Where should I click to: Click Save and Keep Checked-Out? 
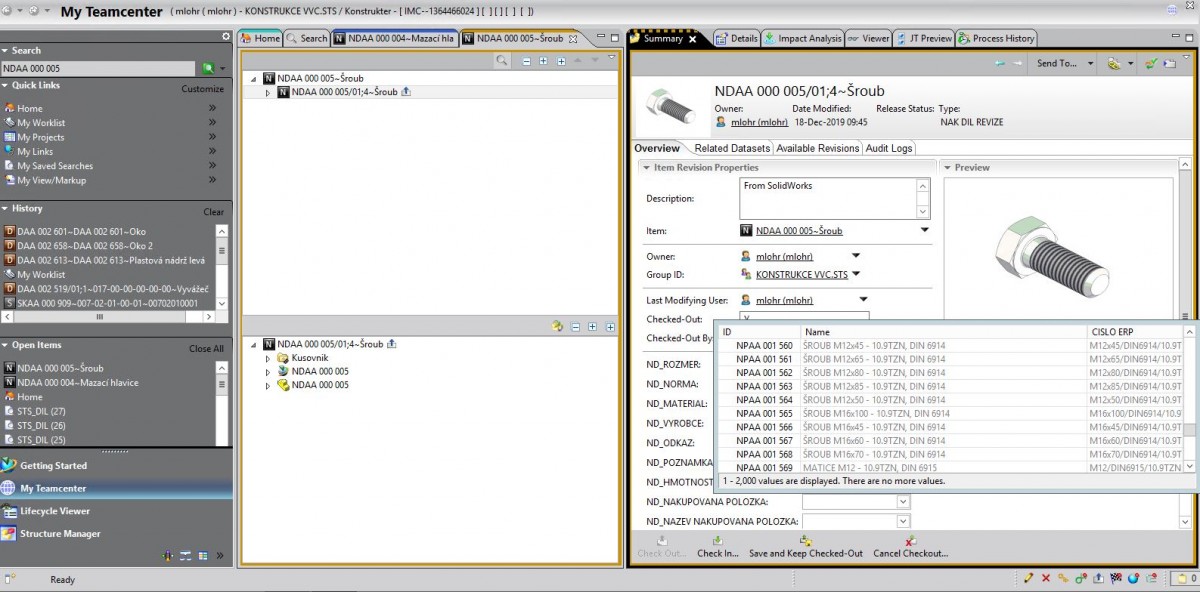click(x=806, y=546)
